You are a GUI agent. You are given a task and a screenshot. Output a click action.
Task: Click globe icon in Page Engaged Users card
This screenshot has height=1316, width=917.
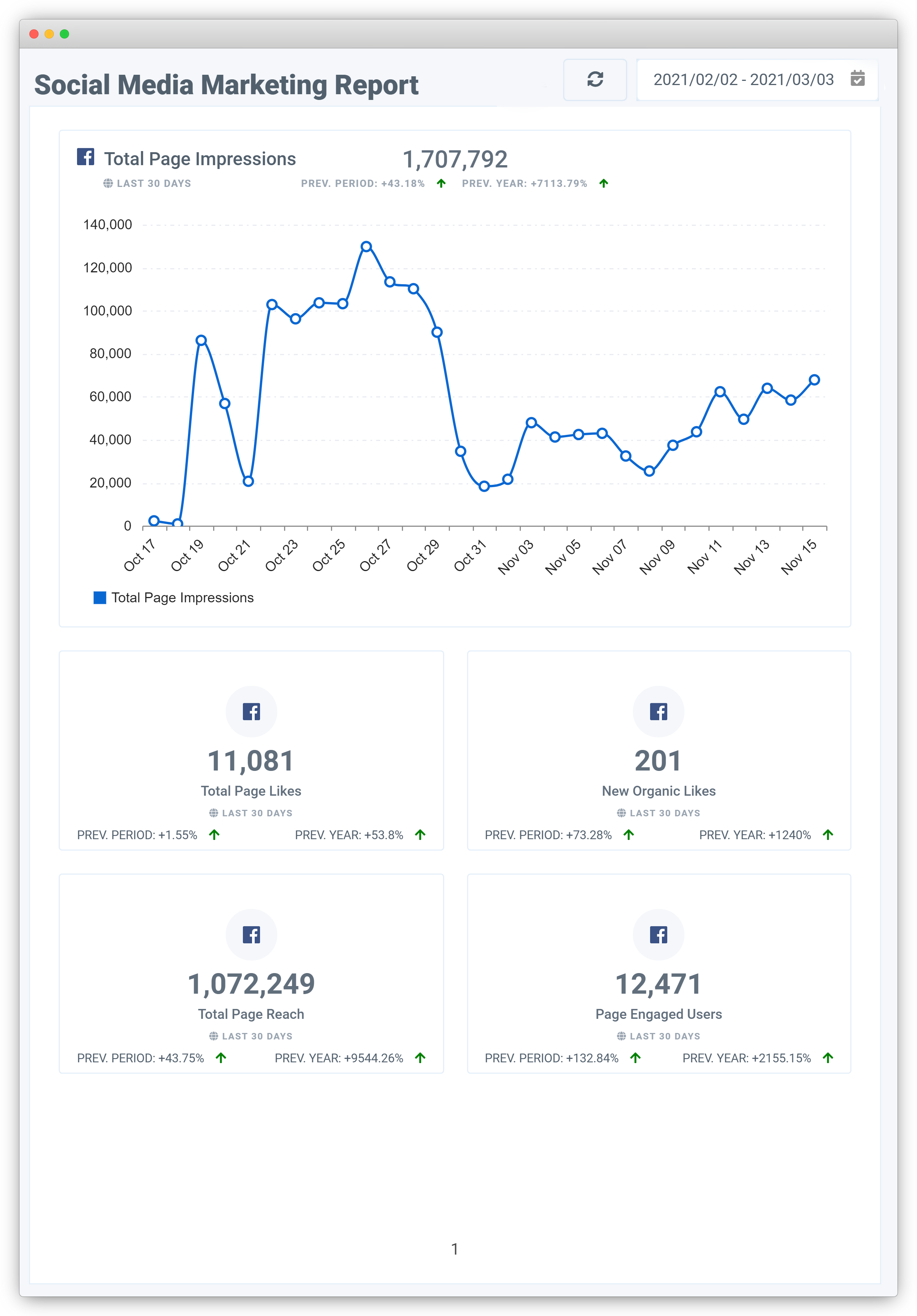(622, 1036)
